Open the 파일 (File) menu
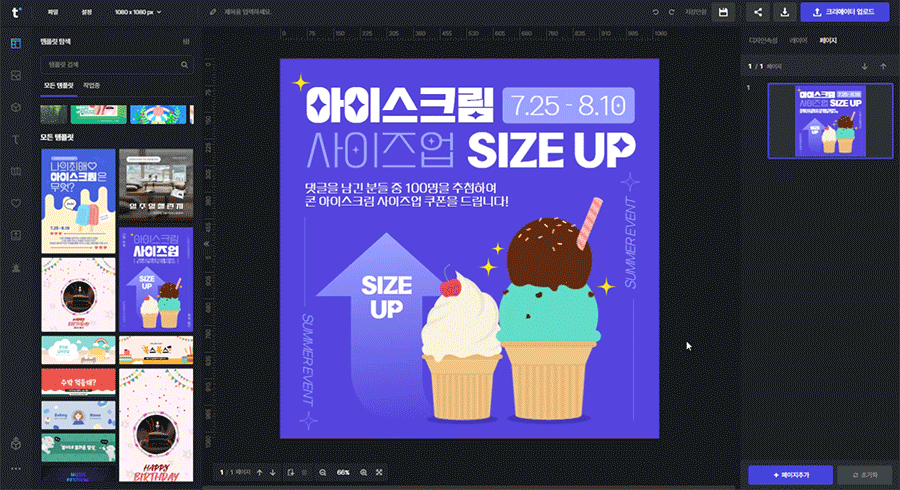Image resolution: width=900 pixels, height=490 pixels. click(x=52, y=12)
